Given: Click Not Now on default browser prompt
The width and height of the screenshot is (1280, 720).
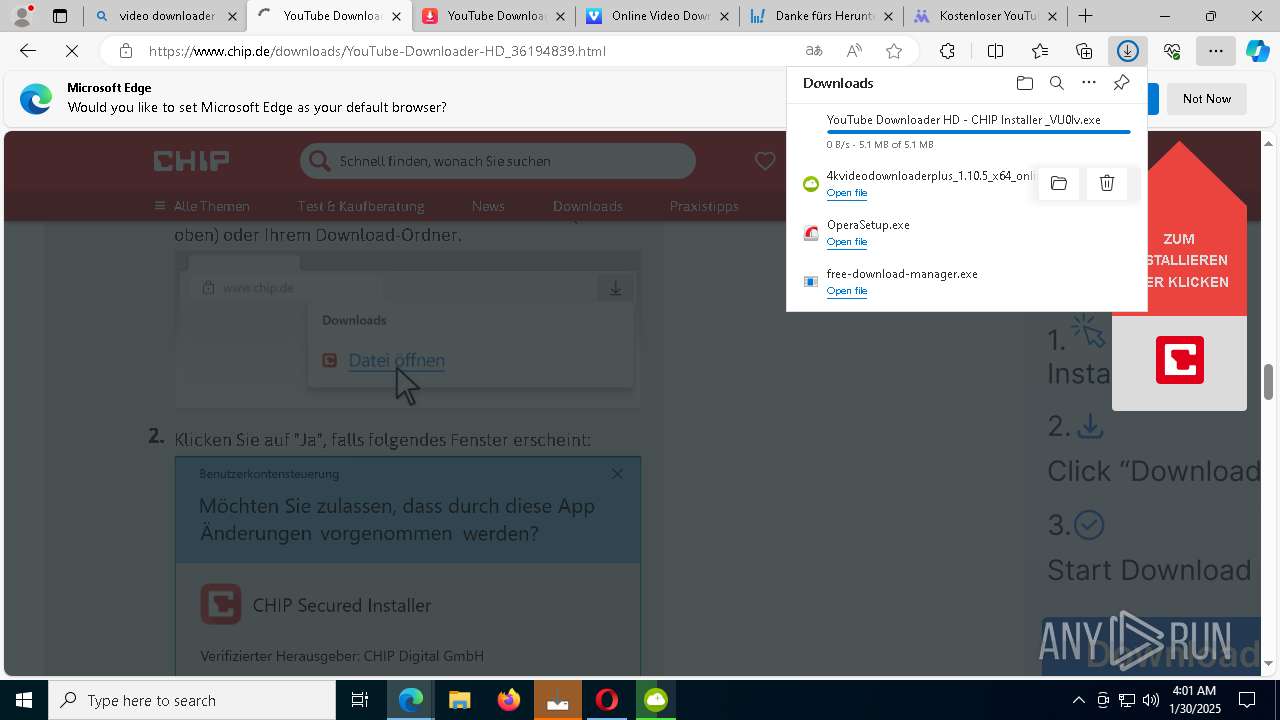Looking at the screenshot, I should point(1207,99).
